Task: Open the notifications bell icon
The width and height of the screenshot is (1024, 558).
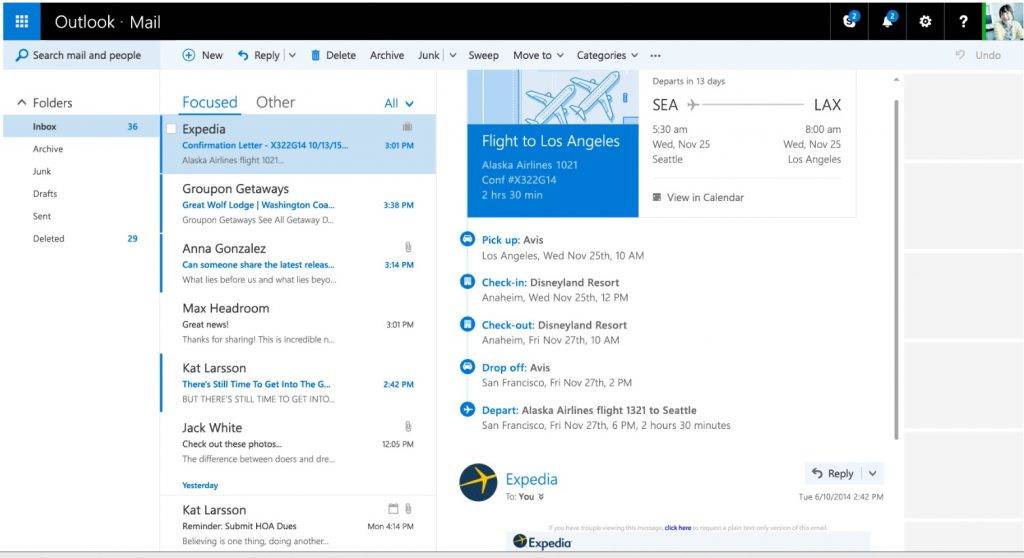Action: click(x=888, y=21)
